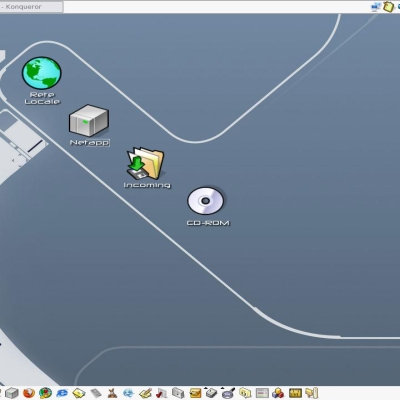Open the magnifier search launcher
This screenshot has width=400, height=400.
pyautogui.click(x=228, y=393)
